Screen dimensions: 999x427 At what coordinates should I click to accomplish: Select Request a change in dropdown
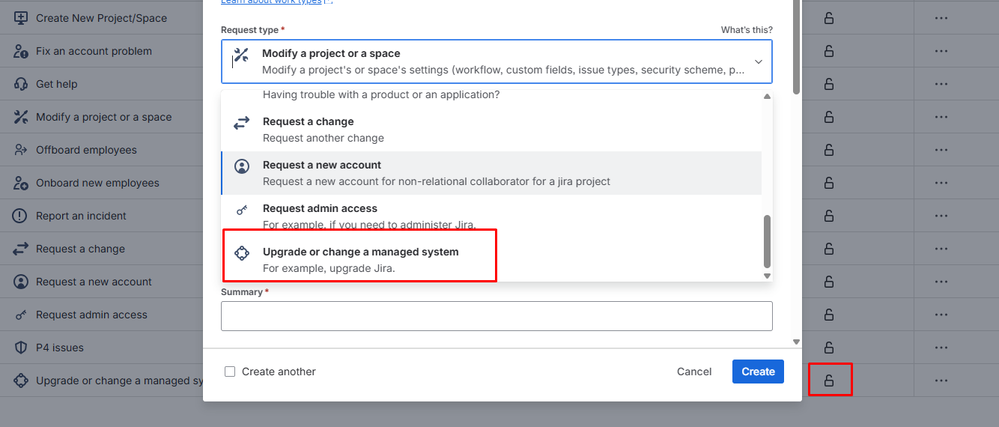pos(491,129)
